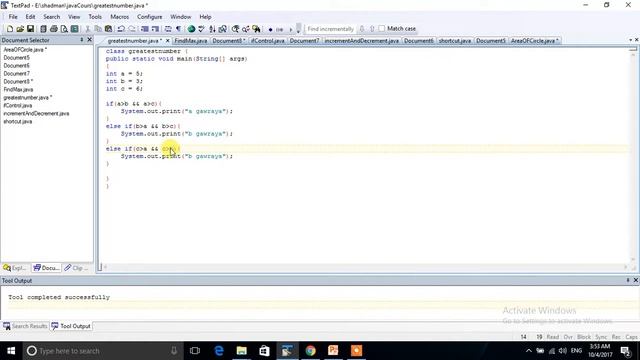
Task: Open File Explorer from the taskbar
Action: coord(242,351)
